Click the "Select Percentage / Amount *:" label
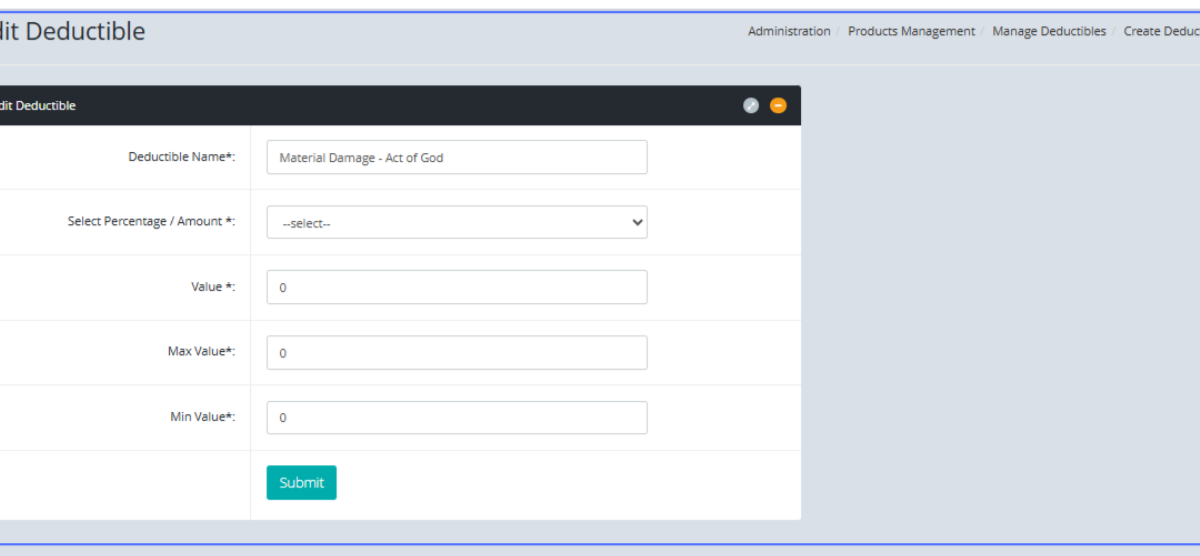The height and width of the screenshot is (556, 1200). point(151,222)
